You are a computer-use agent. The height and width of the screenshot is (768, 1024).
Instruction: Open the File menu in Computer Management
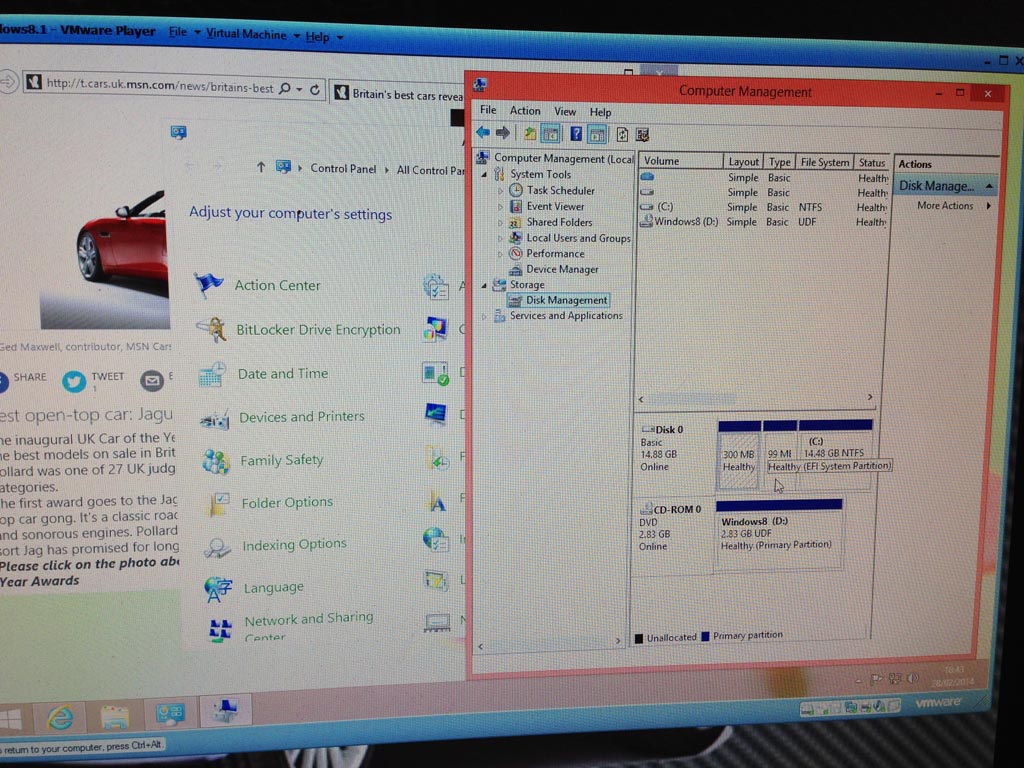(488, 110)
